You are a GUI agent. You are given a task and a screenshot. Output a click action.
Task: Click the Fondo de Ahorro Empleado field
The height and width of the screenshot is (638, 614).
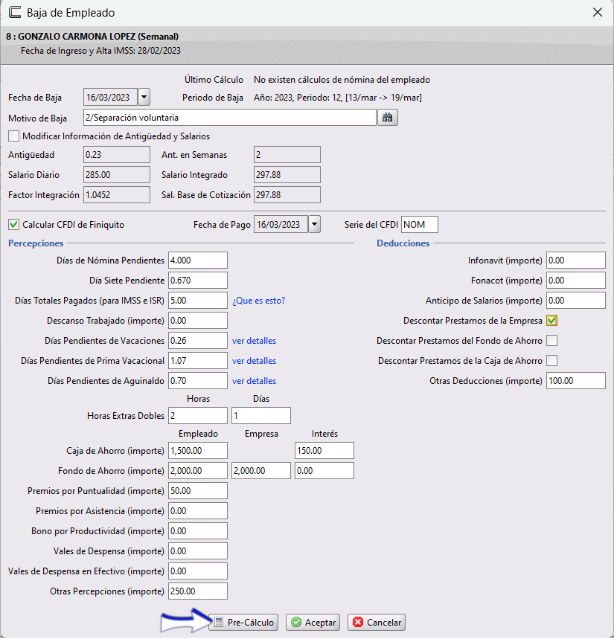[198, 471]
